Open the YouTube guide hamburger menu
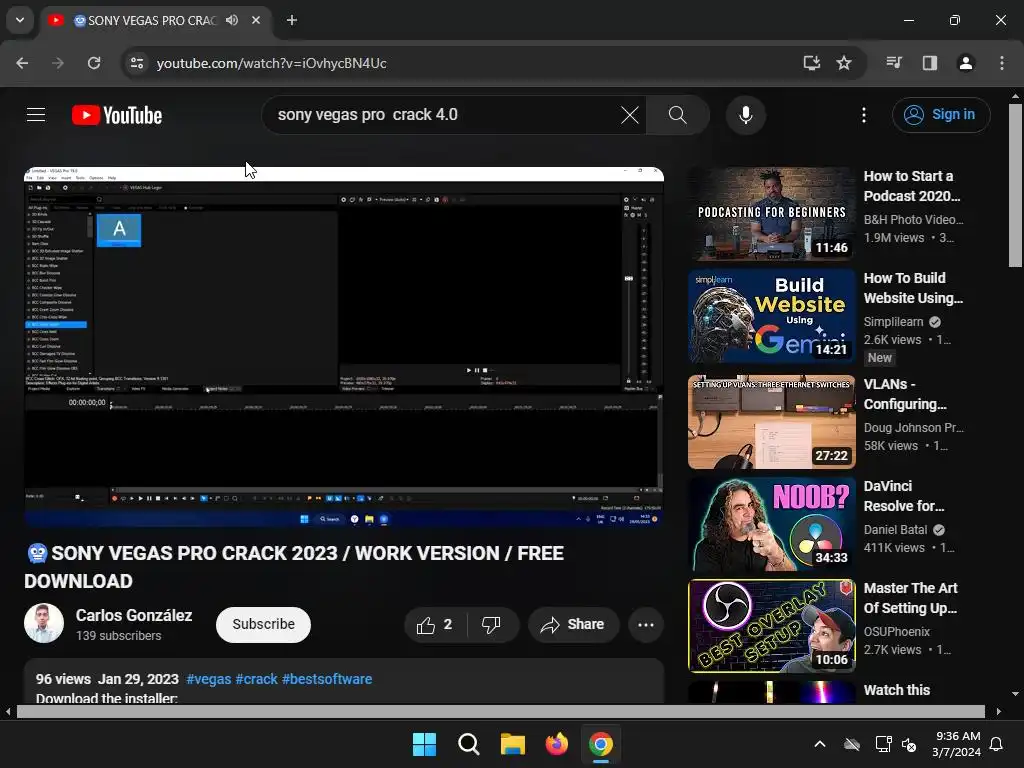The image size is (1024, 768). coord(36,115)
